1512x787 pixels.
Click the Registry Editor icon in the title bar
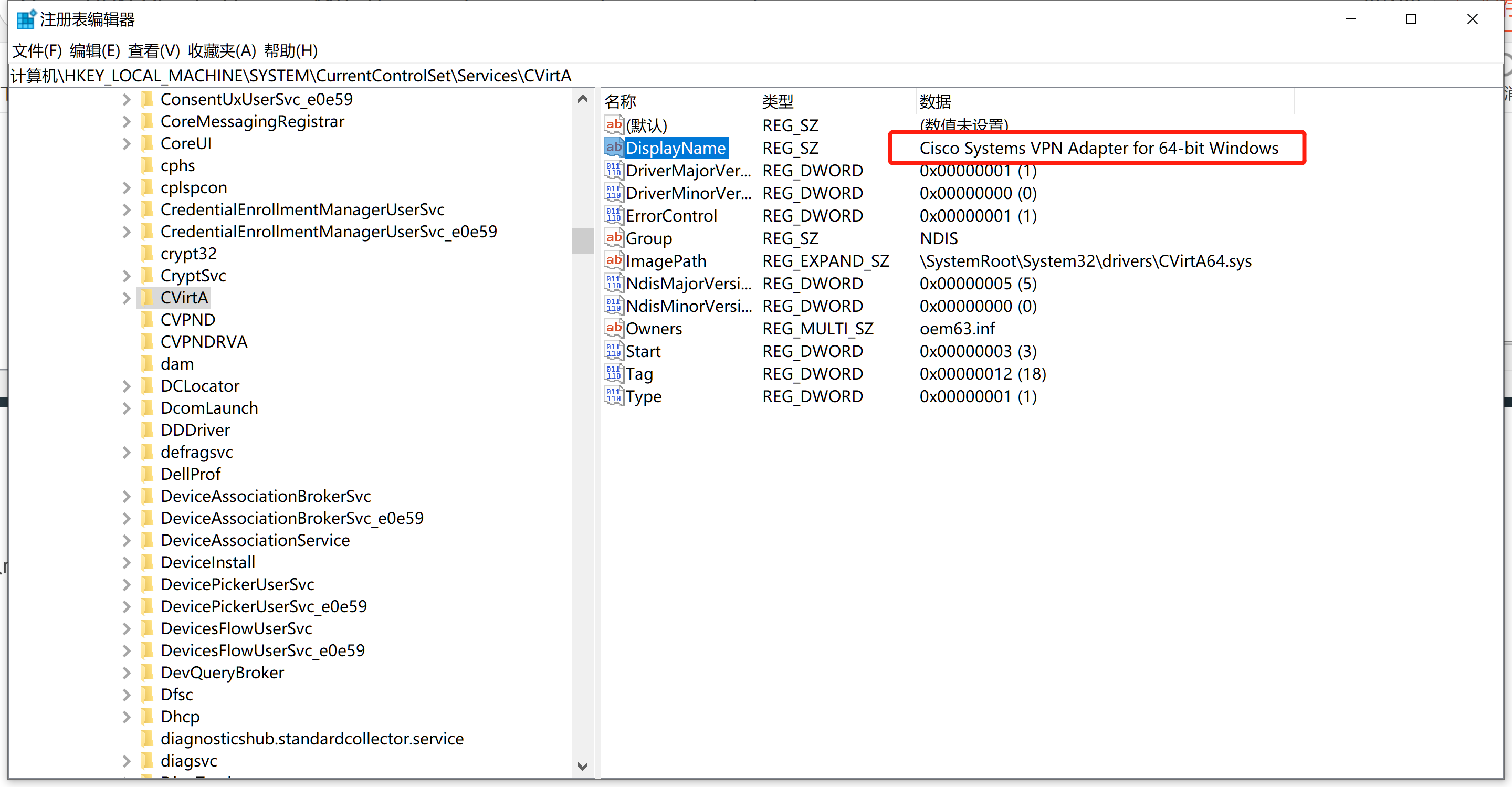(25, 19)
